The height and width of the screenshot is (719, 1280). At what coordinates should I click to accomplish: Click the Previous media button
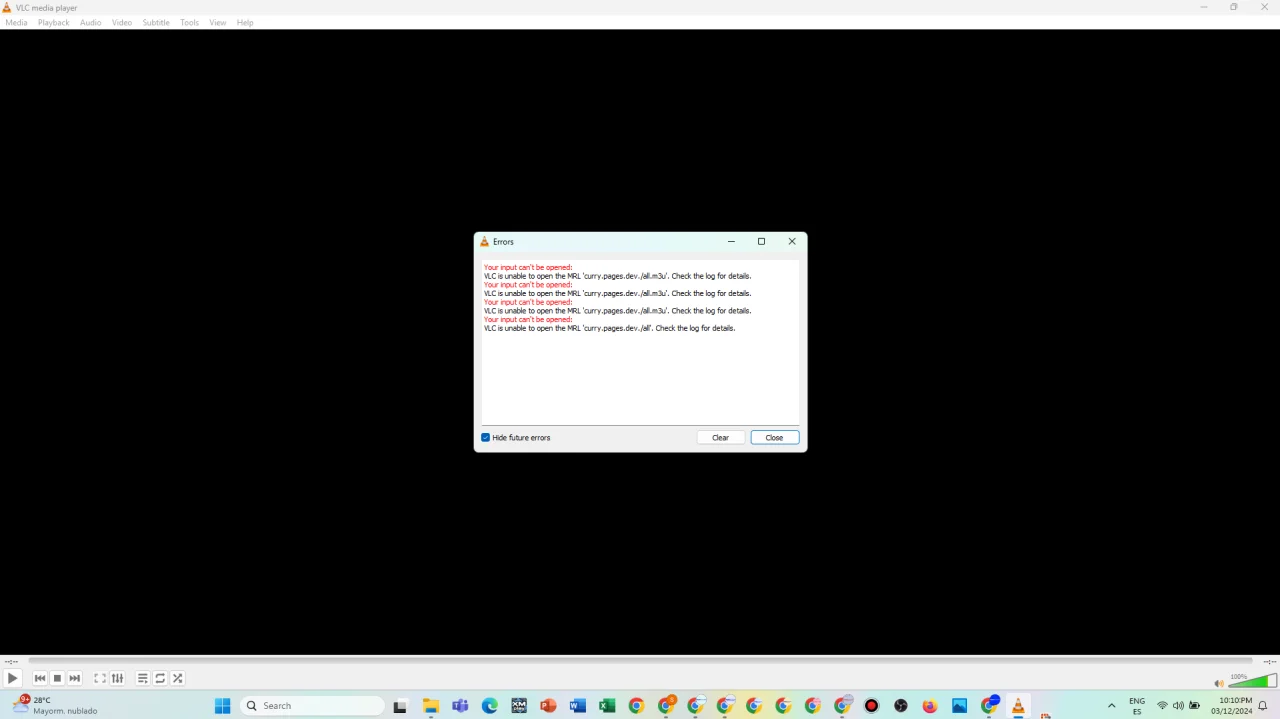pos(40,678)
